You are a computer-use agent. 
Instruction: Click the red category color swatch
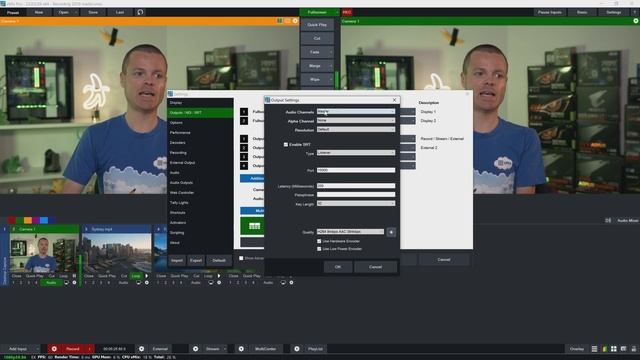tap(11, 220)
